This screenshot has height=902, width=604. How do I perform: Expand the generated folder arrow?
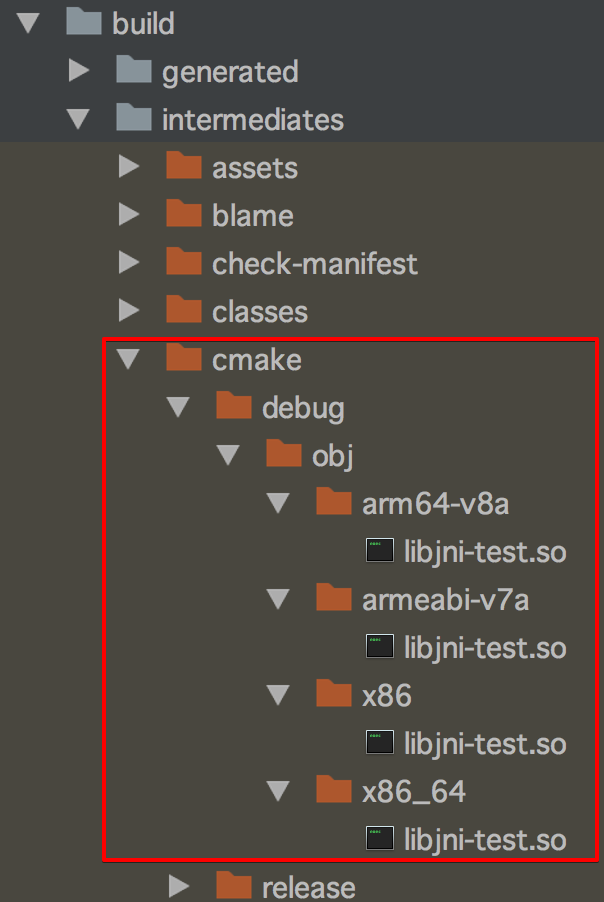(x=78, y=71)
